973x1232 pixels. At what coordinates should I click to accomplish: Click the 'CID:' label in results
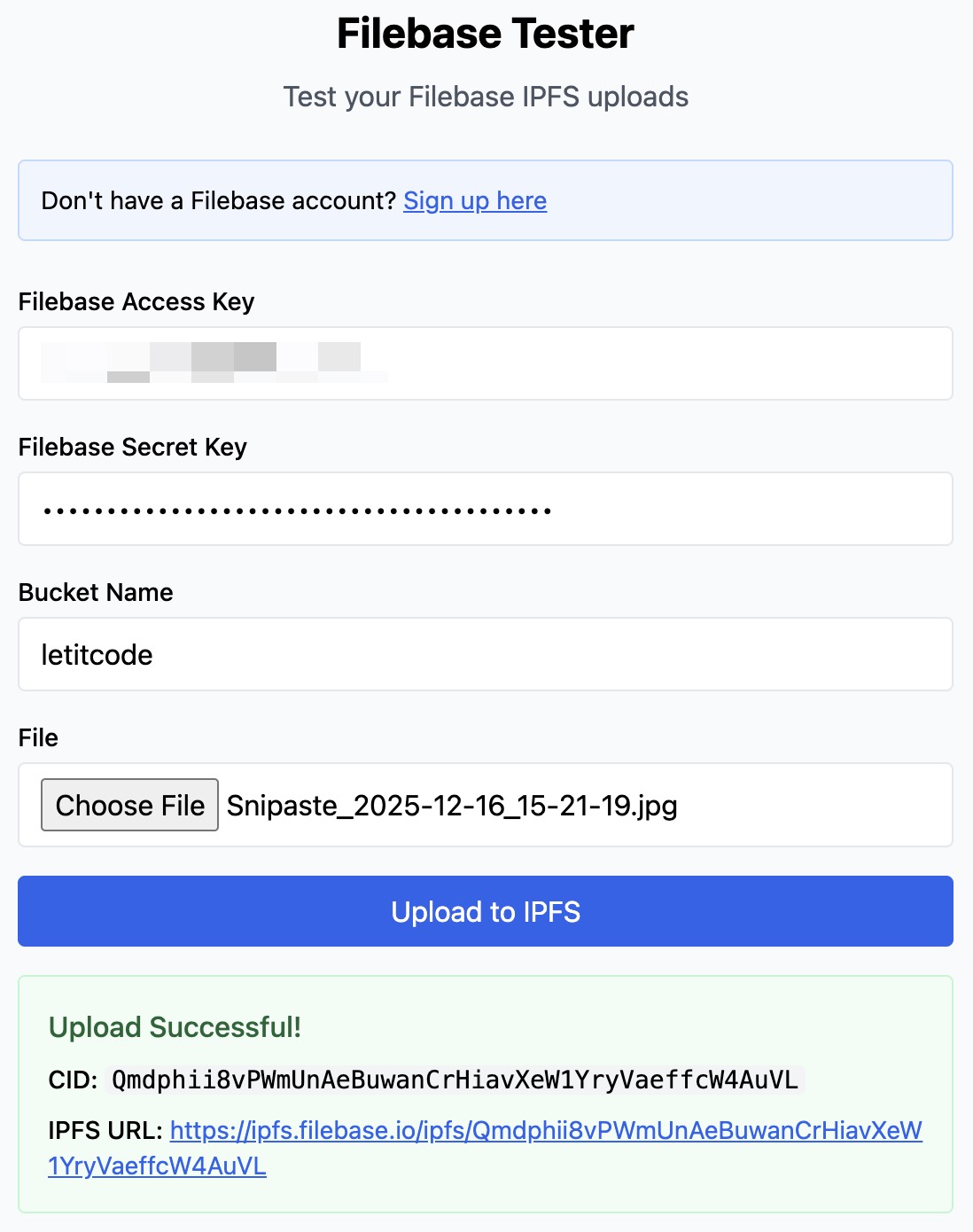[x=73, y=1080]
